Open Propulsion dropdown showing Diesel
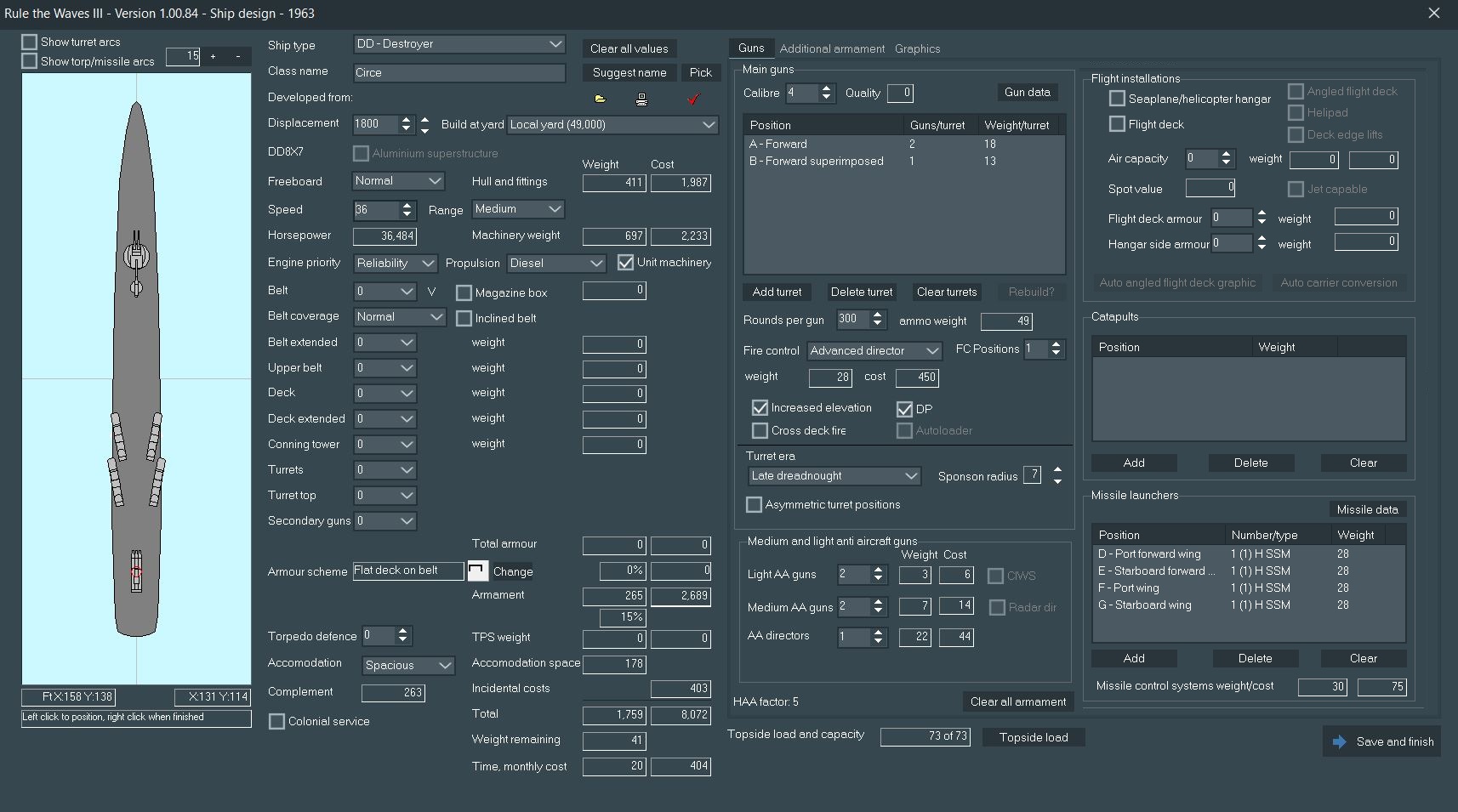Viewport: 1458px width, 812px height. click(x=556, y=263)
